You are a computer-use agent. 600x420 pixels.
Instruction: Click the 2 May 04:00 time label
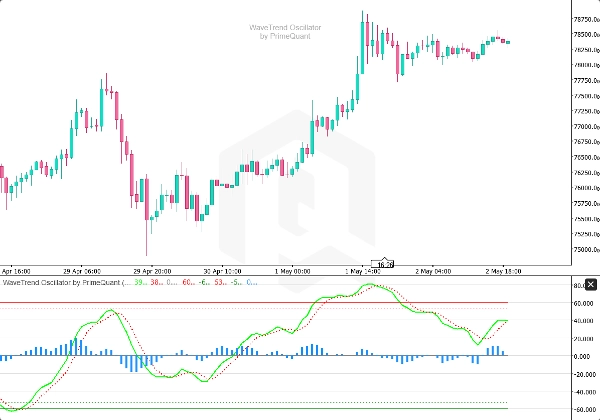pyautogui.click(x=433, y=271)
